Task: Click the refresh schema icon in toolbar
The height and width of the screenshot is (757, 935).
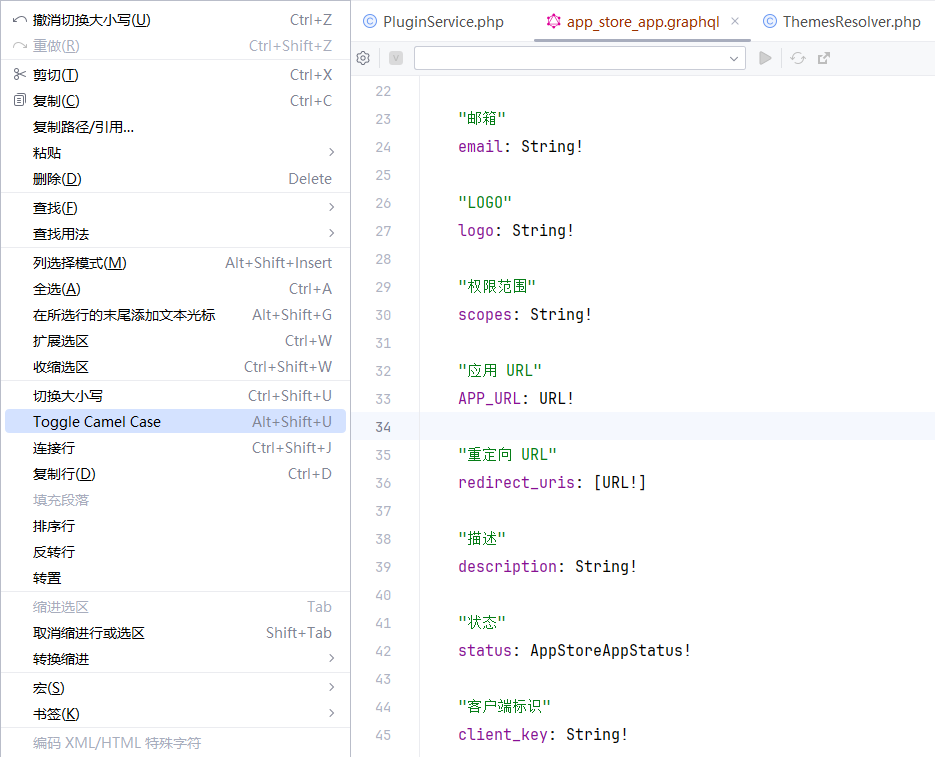Action: (x=797, y=58)
